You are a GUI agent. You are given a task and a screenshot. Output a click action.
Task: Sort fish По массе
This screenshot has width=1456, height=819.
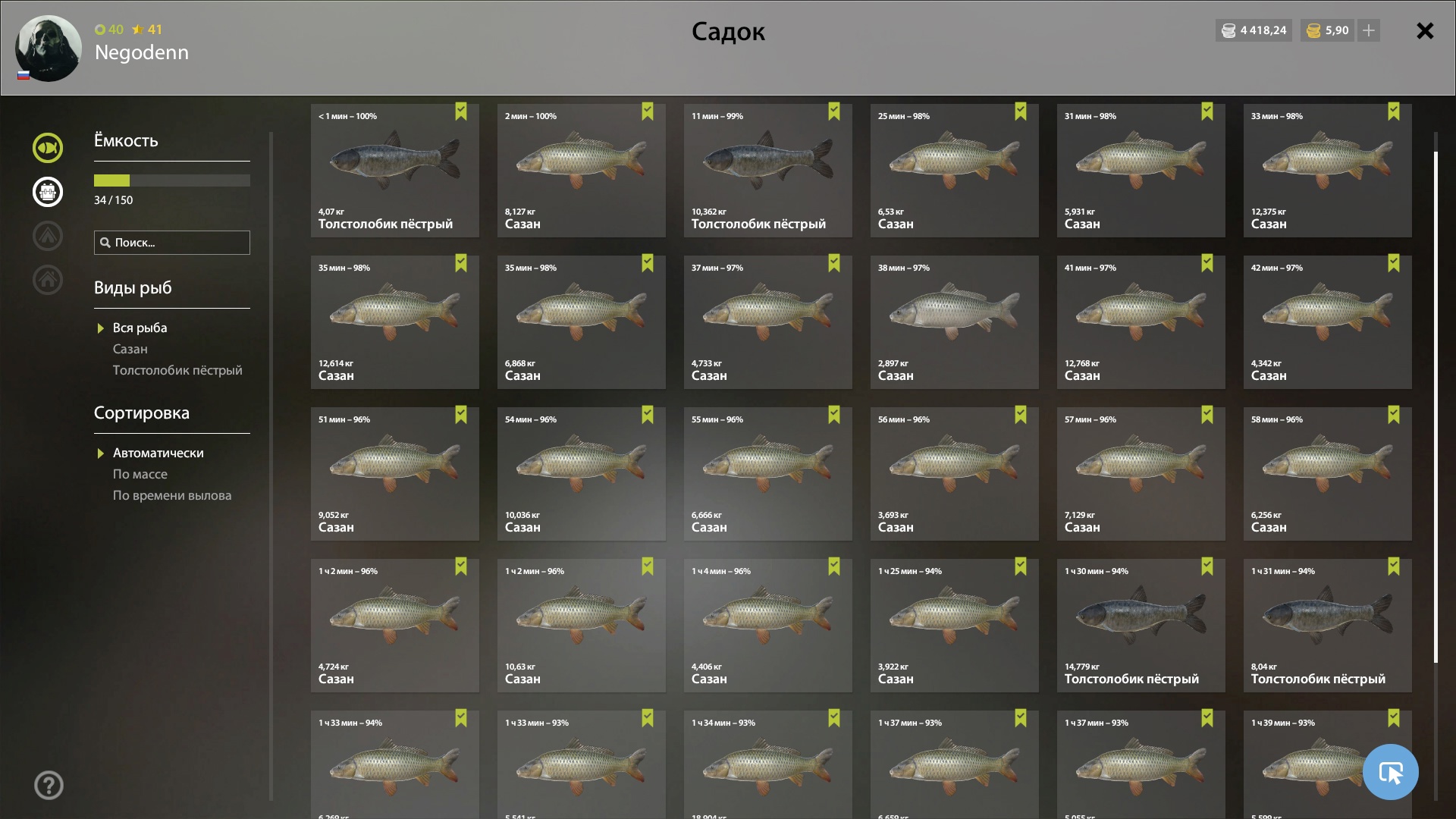click(140, 474)
